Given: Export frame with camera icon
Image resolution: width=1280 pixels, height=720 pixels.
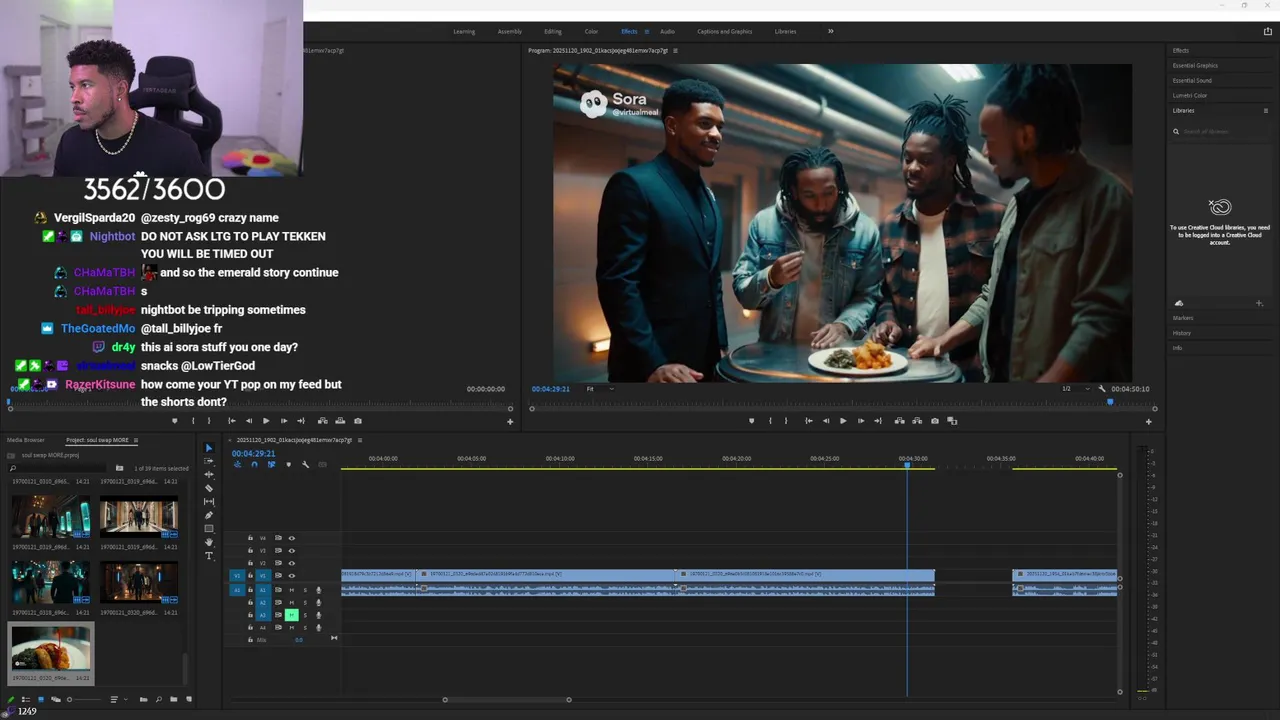Looking at the screenshot, I should (935, 421).
